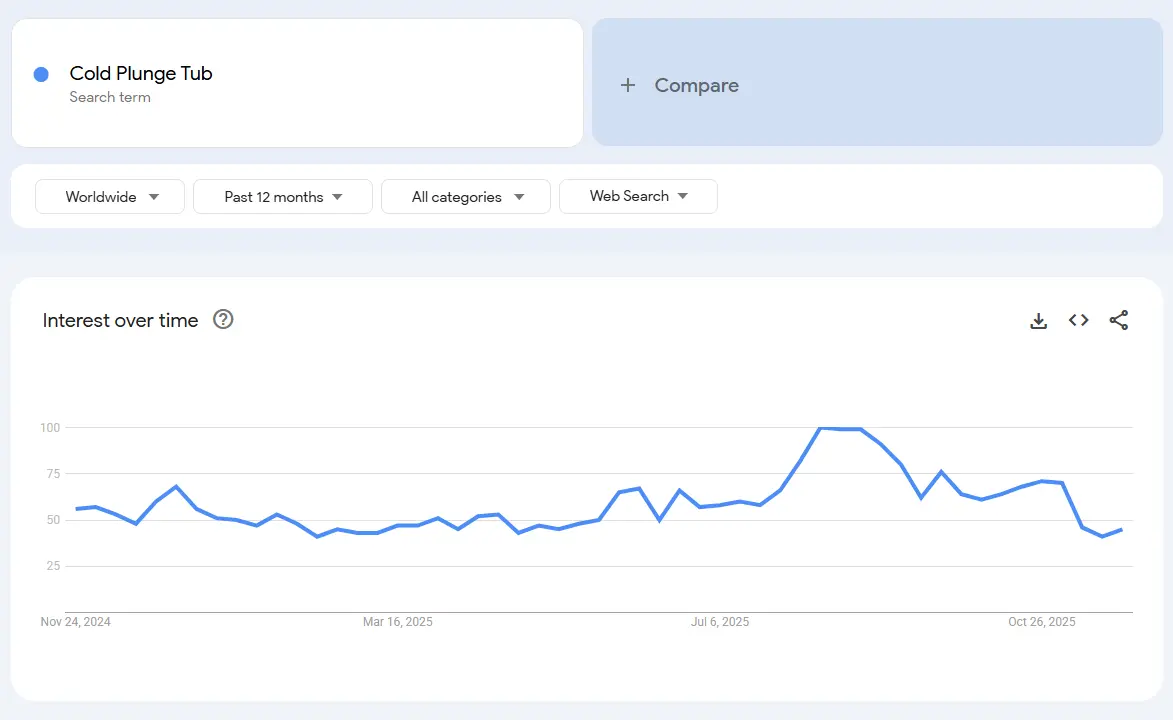1173x720 pixels.
Task: Click the Jul 6, 2025 axis label
Action: coord(720,621)
